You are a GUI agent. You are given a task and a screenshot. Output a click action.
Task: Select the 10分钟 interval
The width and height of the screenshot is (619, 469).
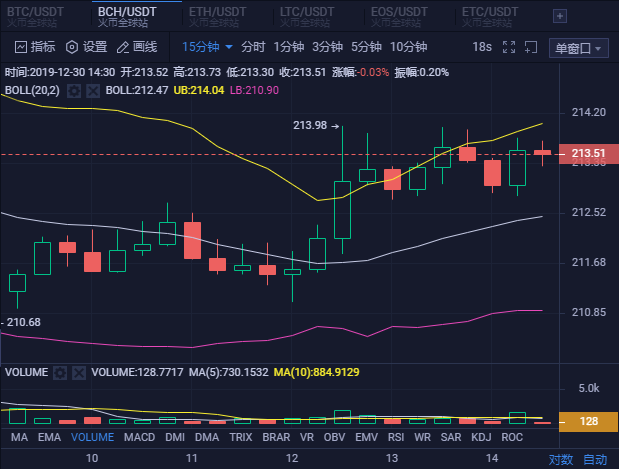pos(409,47)
